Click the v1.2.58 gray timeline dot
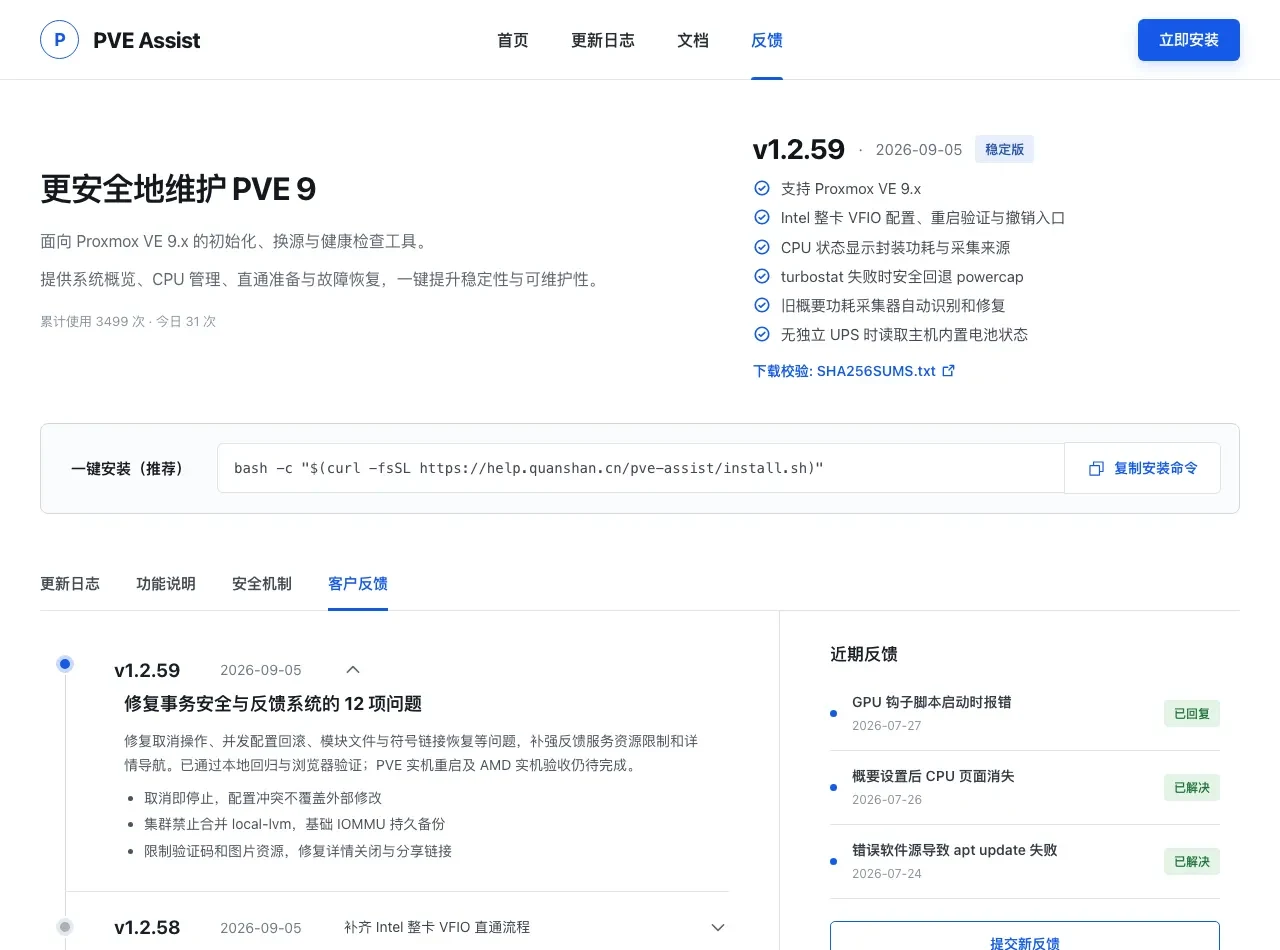 [x=65, y=927]
